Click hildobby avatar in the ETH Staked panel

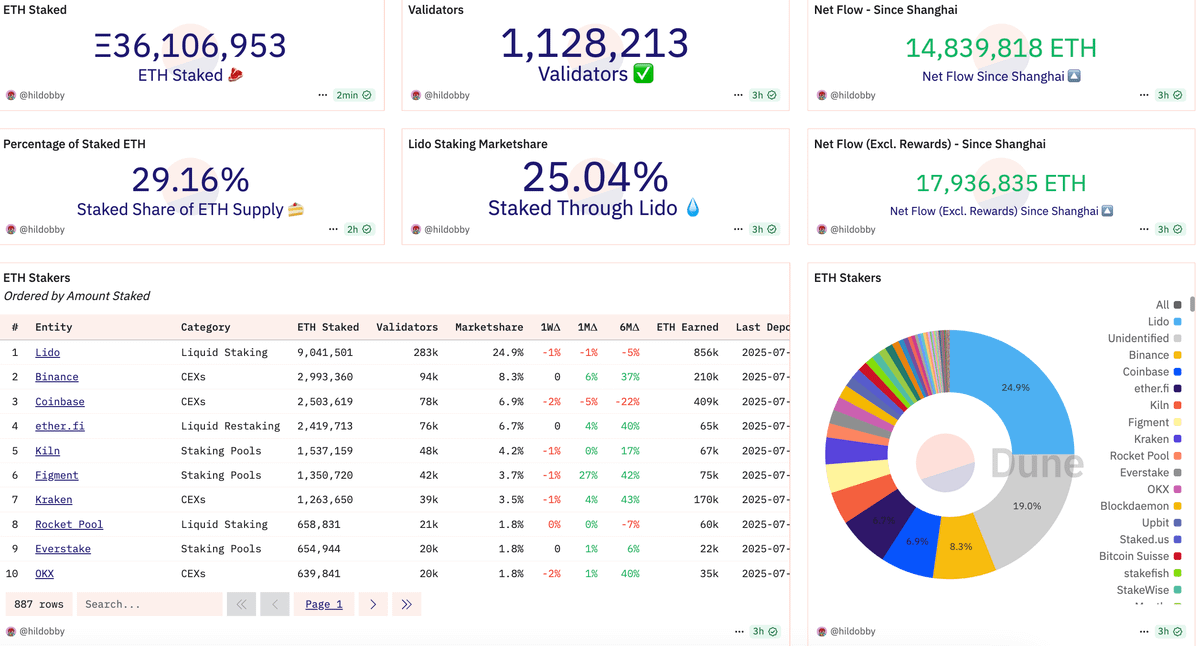point(11,95)
